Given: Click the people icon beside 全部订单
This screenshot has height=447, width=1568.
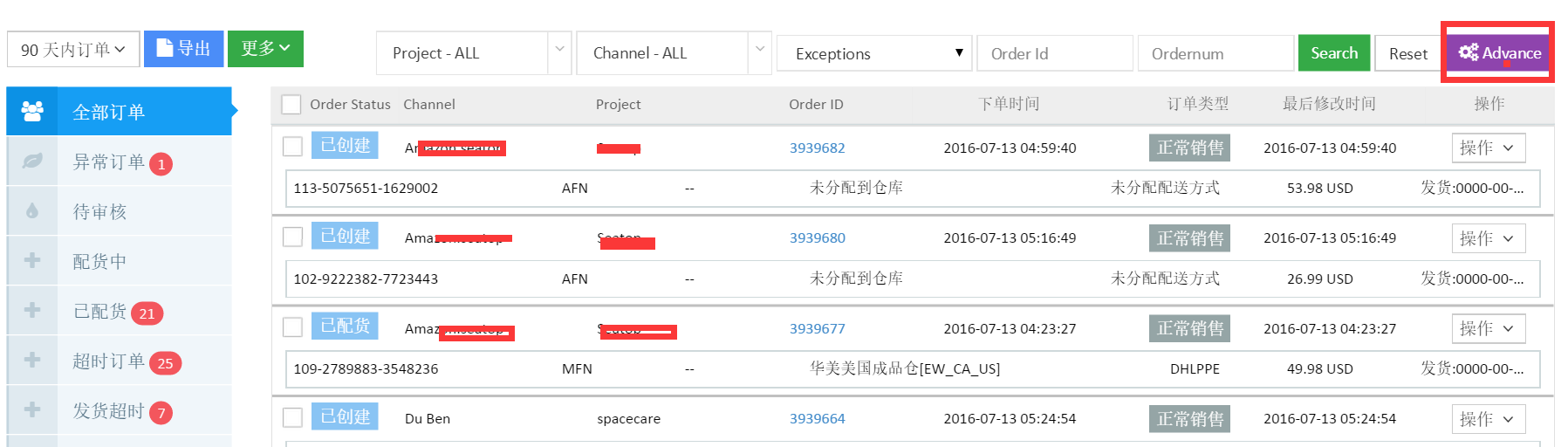Looking at the screenshot, I should [x=32, y=111].
